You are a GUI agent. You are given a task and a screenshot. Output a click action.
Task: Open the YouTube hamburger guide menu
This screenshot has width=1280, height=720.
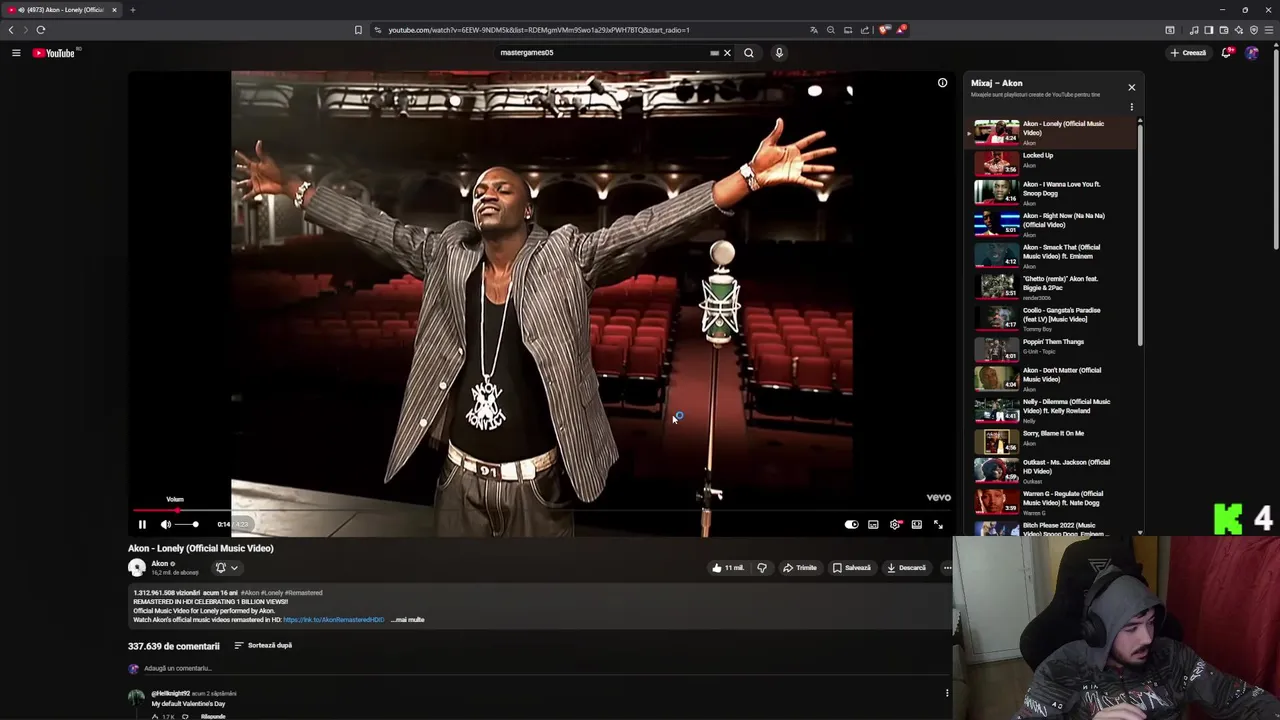(x=16, y=53)
